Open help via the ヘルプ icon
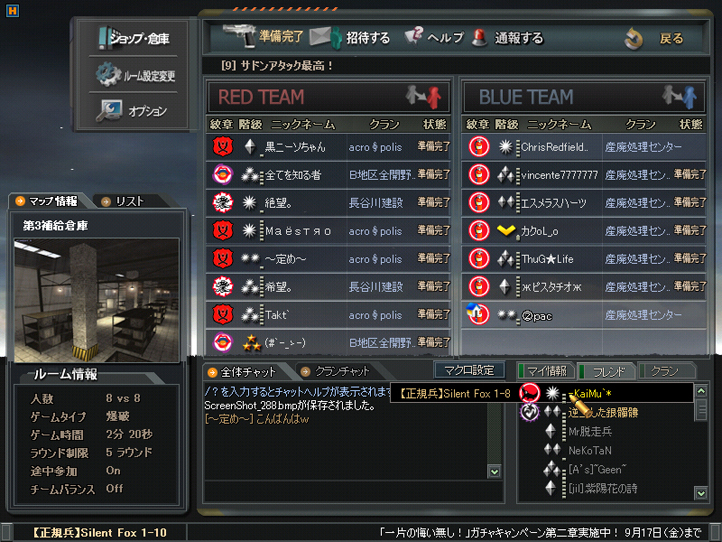 (413, 35)
